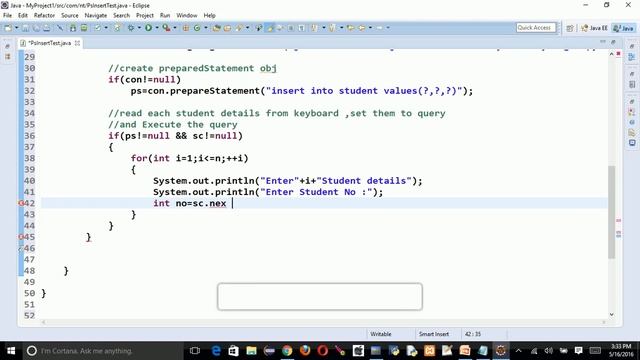The width and height of the screenshot is (640, 360).
Task: Open the Run menu
Action: coord(165,15)
